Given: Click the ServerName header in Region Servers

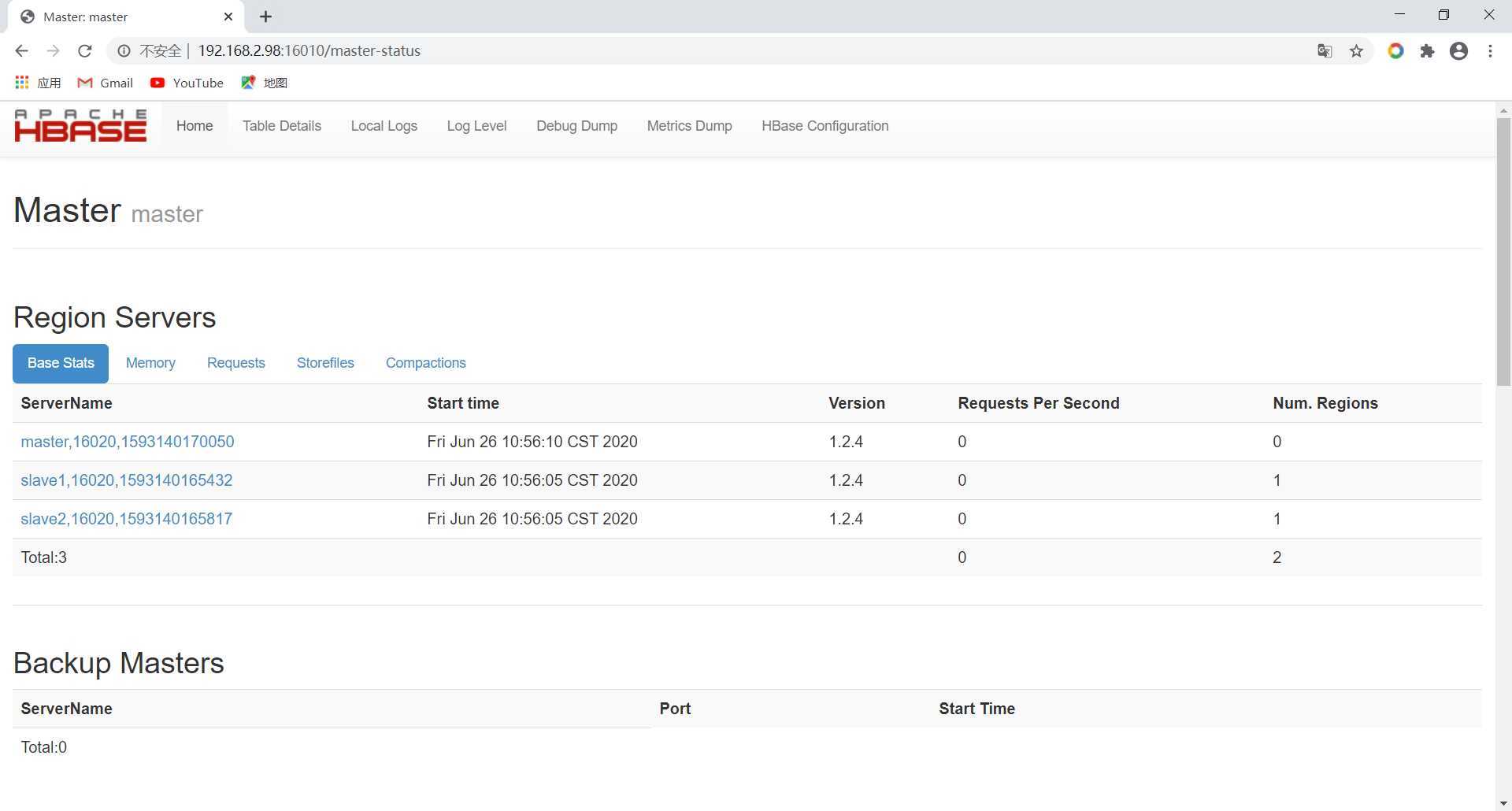Looking at the screenshot, I should point(67,403).
